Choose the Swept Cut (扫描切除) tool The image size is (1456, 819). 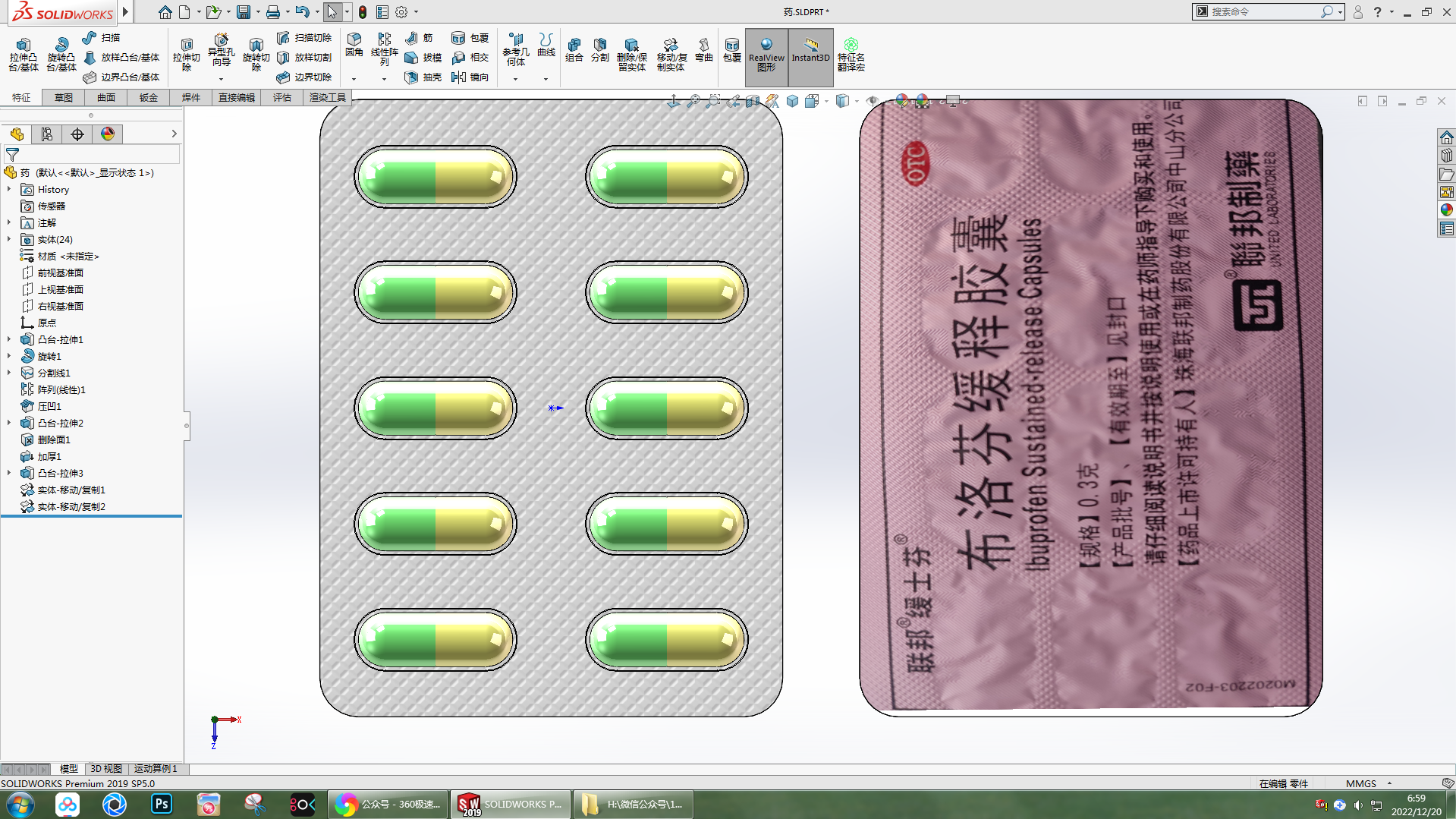click(304, 37)
